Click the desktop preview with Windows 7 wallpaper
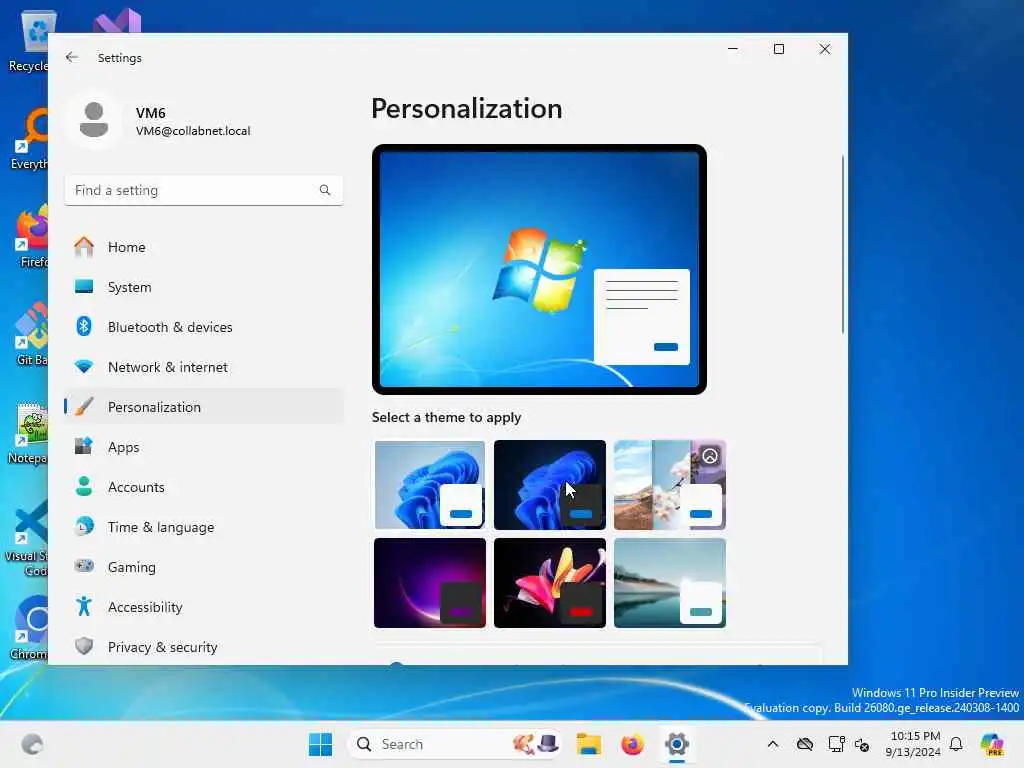Image resolution: width=1024 pixels, height=768 pixels. click(x=539, y=269)
